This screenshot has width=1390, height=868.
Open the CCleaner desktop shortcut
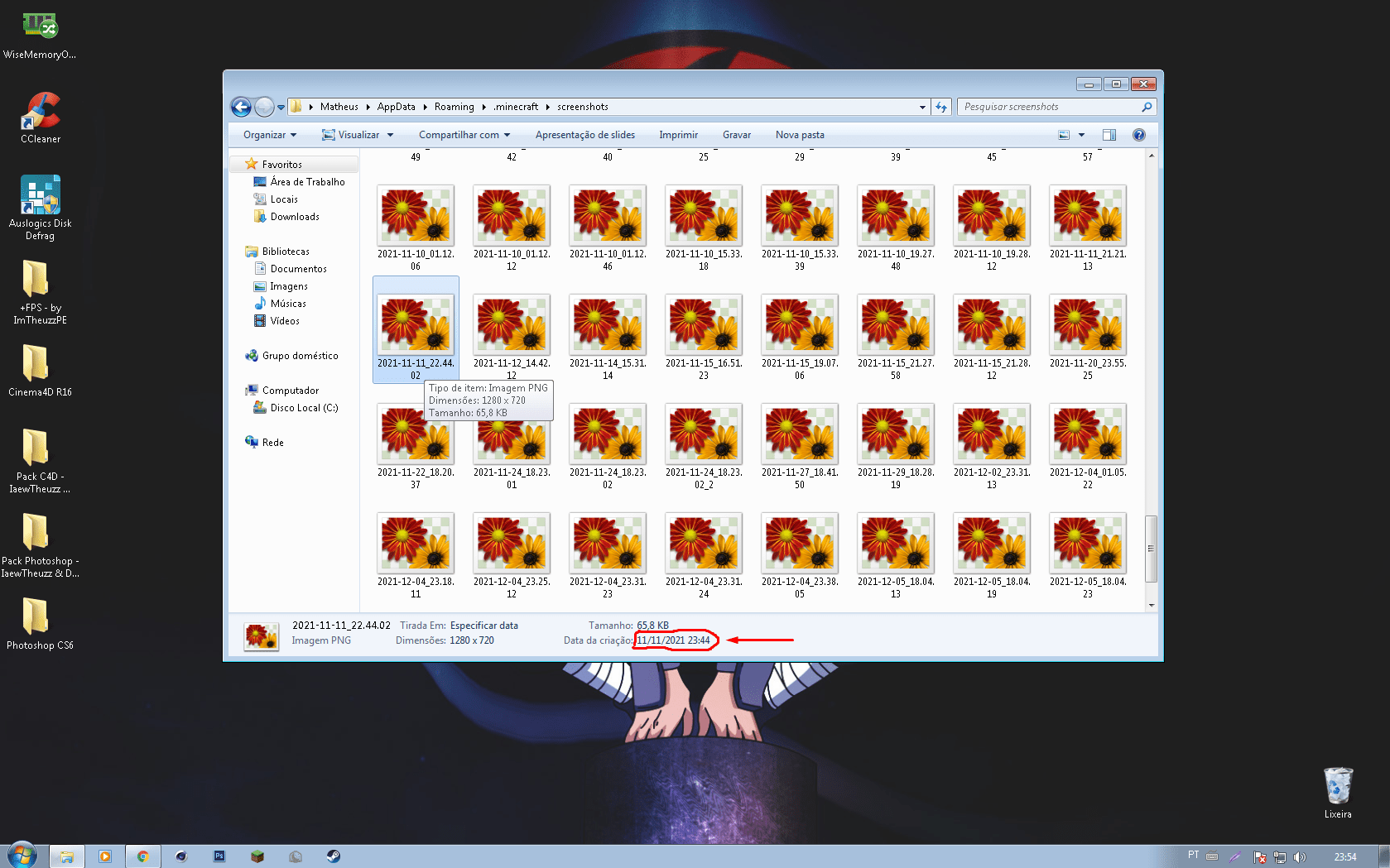[41, 117]
